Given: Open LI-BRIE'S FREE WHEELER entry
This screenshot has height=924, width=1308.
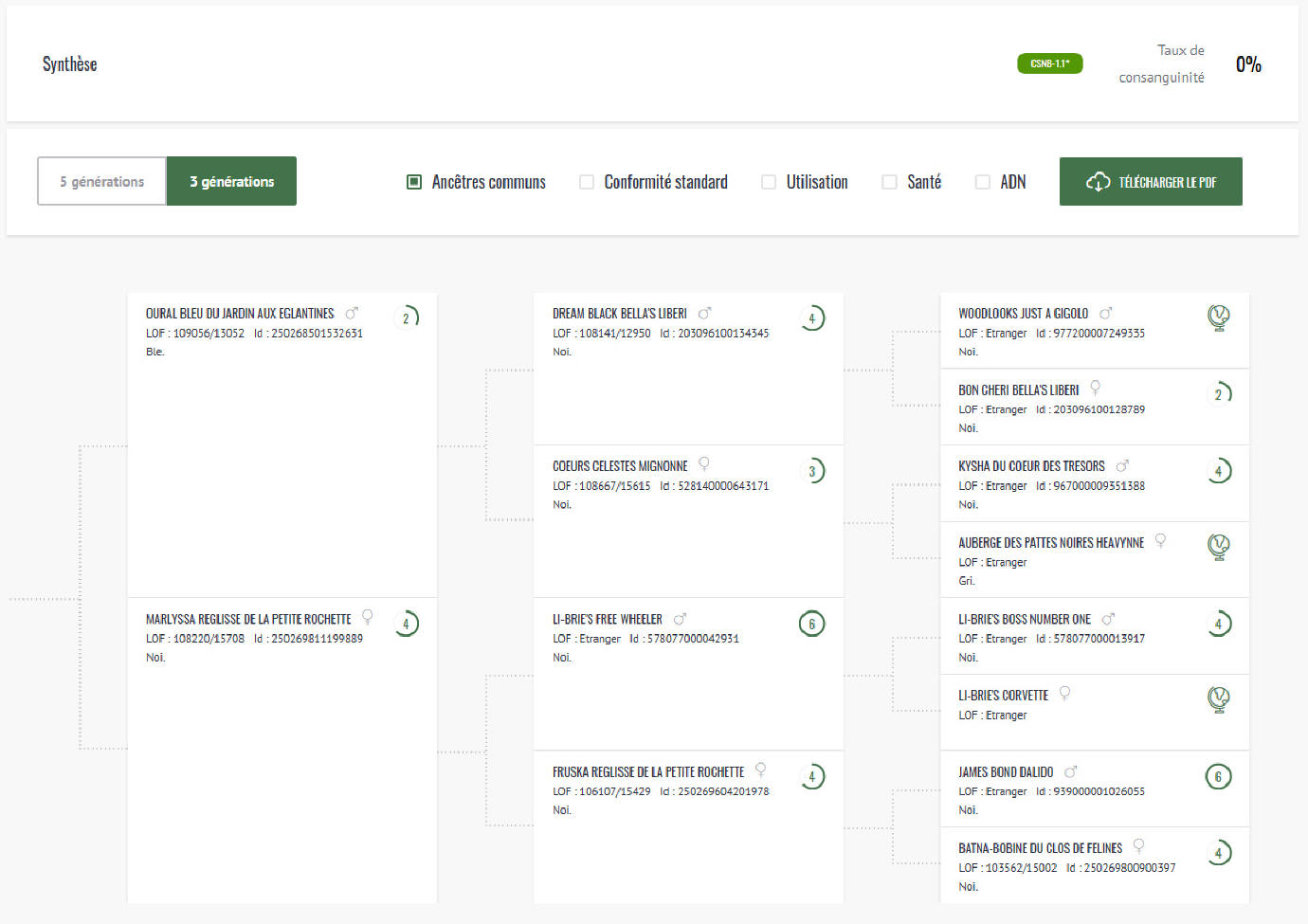Looking at the screenshot, I should (x=608, y=619).
